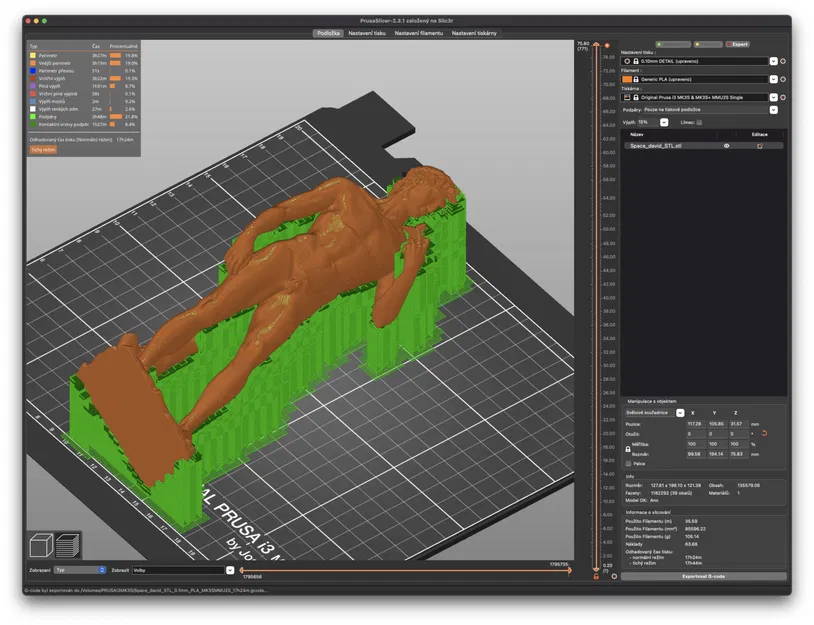Click the layer slider settings cog icon
The height and width of the screenshot is (625, 814).
(614, 576)
